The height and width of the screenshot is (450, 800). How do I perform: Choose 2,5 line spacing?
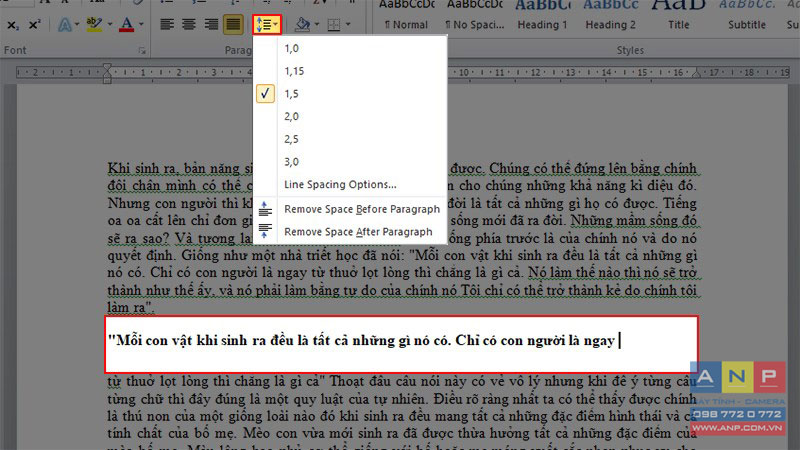coord(350,139)
